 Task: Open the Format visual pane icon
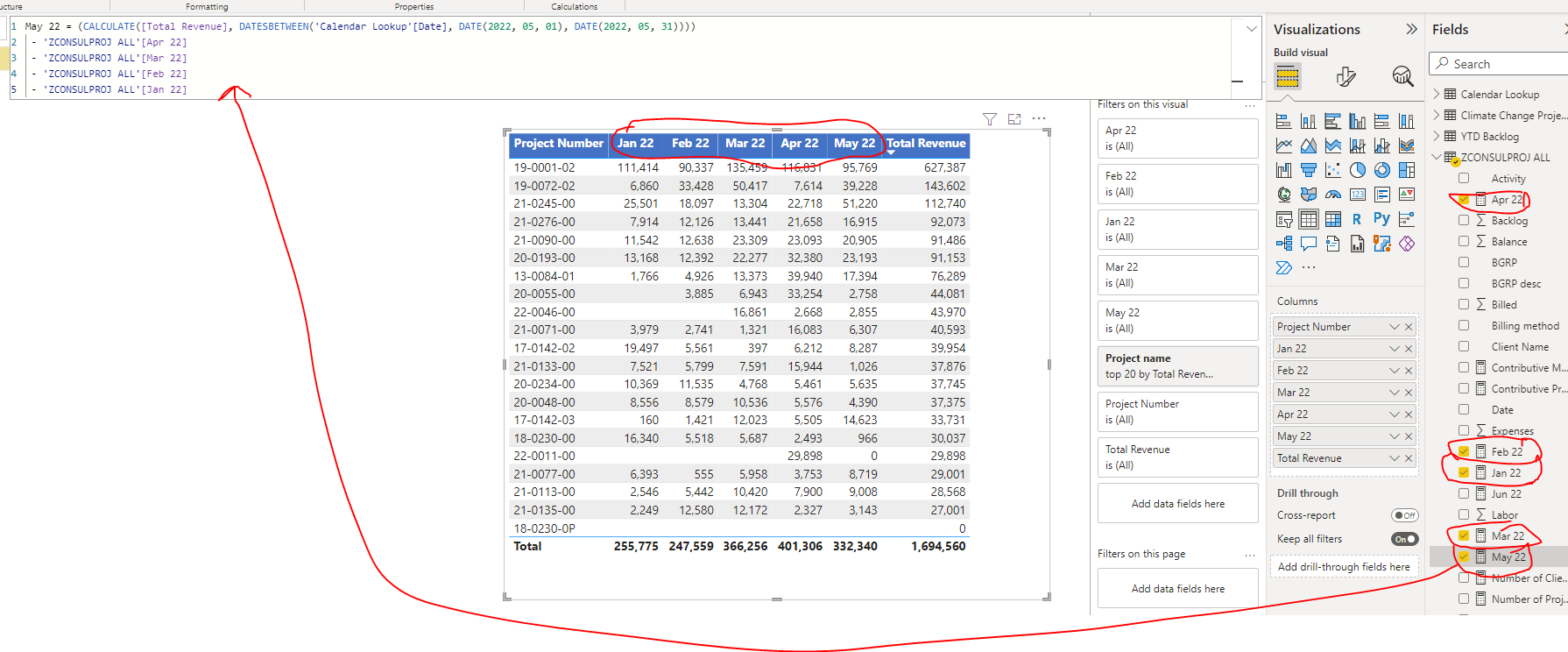tap(1346, 76)
